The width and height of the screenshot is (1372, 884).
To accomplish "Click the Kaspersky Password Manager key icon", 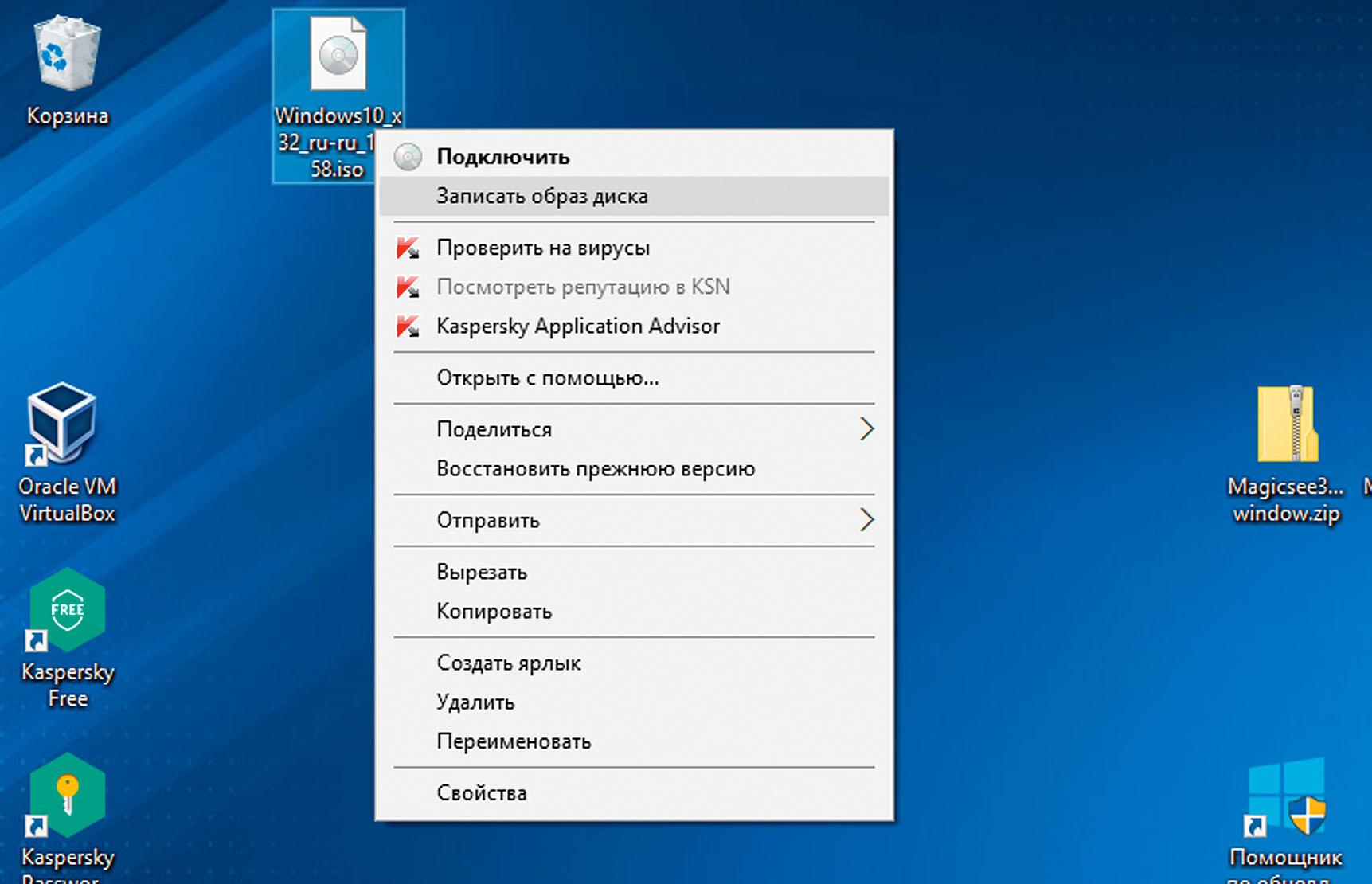I will click(x=67, y=796).
